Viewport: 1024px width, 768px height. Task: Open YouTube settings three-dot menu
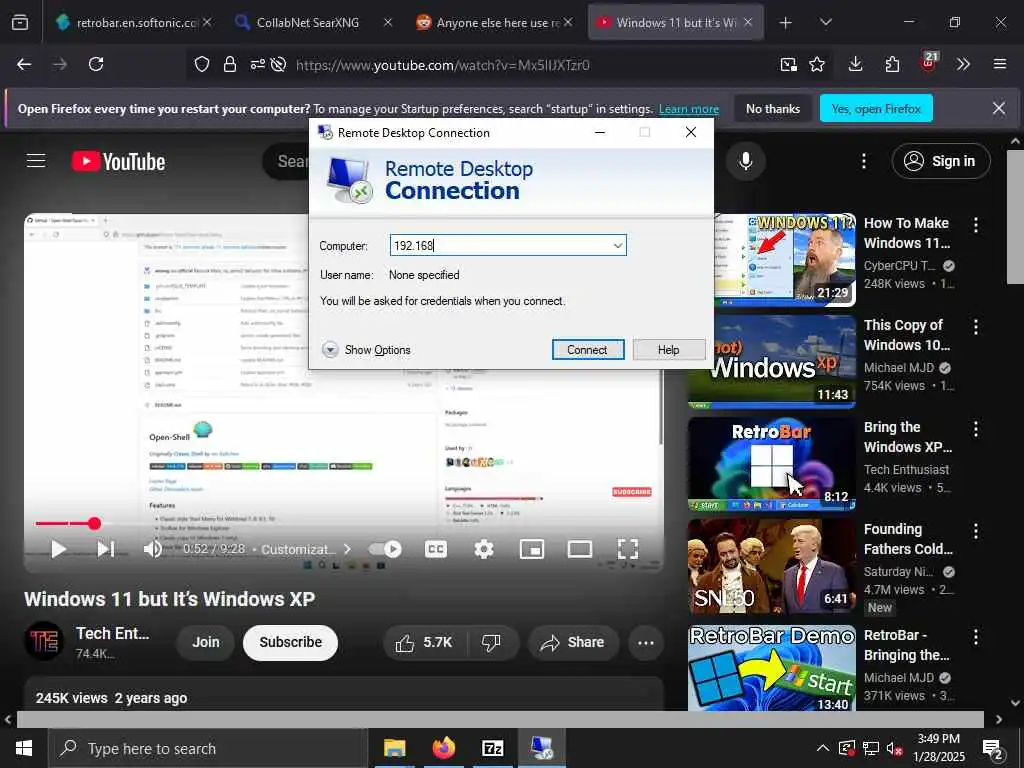[x=863, y=161]
